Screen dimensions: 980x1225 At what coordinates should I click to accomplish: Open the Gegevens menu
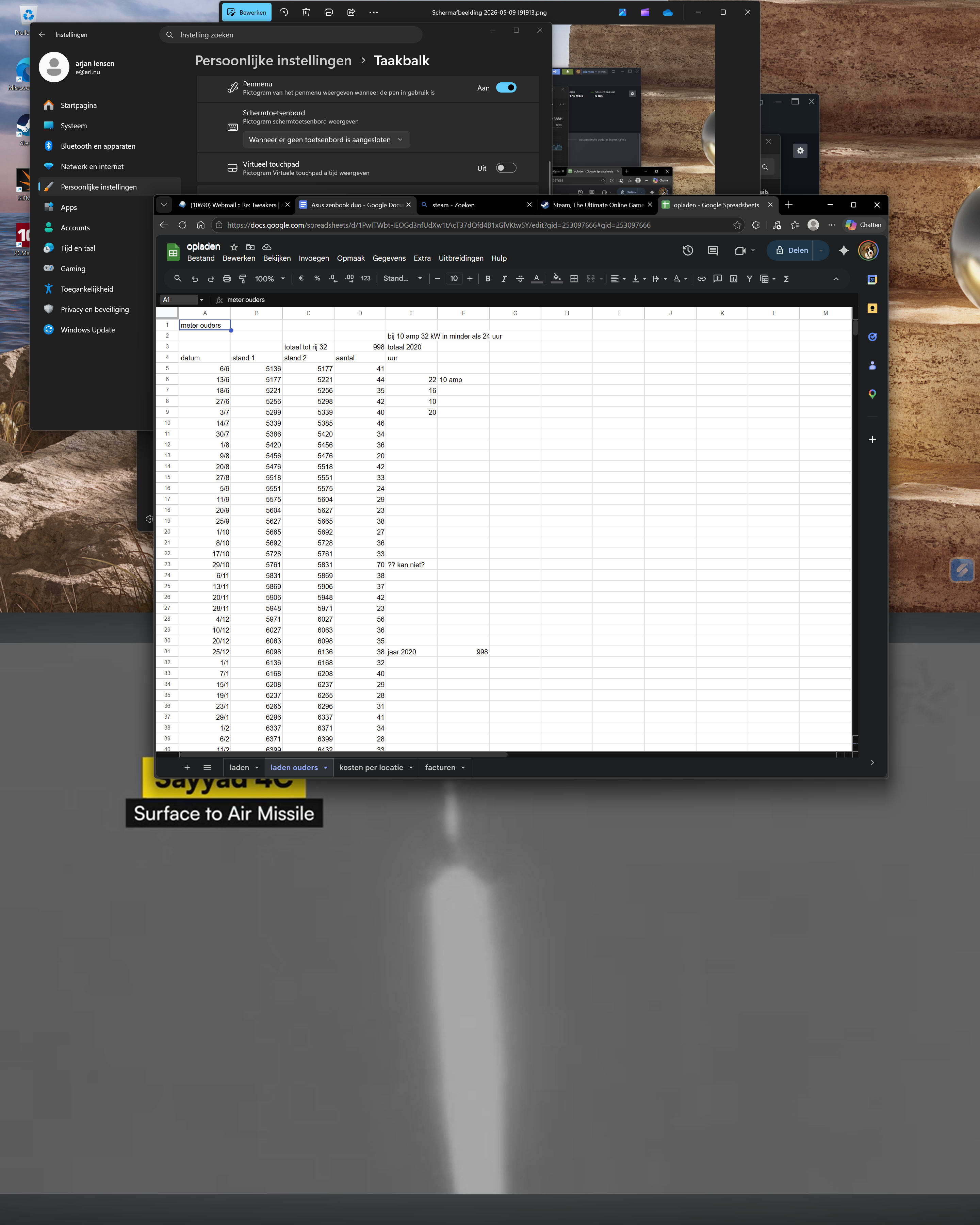coord(389,258)
